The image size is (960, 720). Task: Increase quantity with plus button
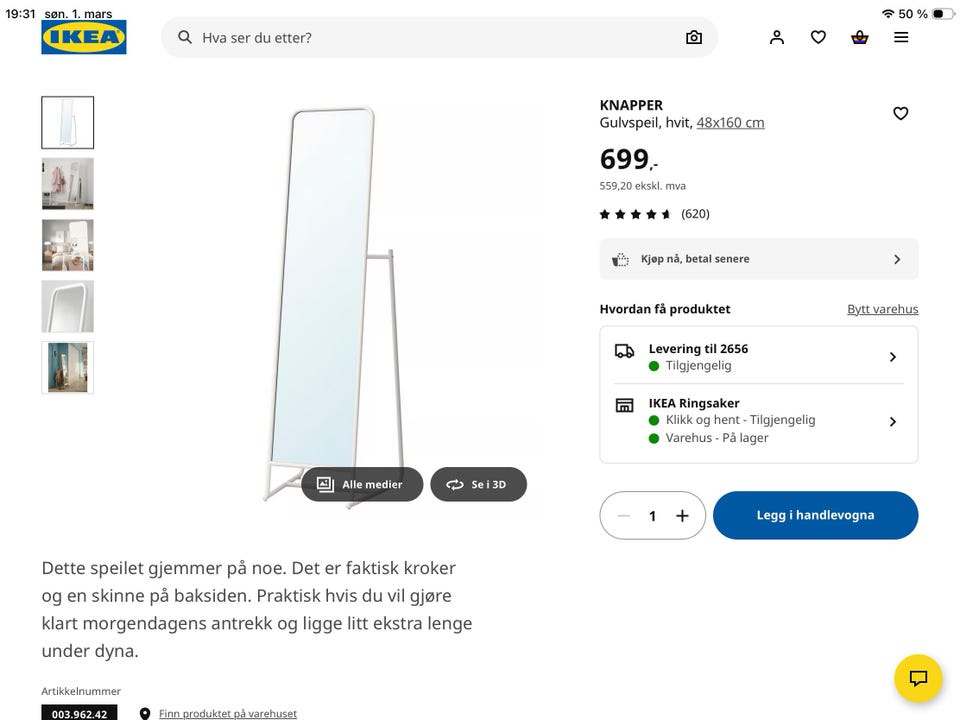682,516
